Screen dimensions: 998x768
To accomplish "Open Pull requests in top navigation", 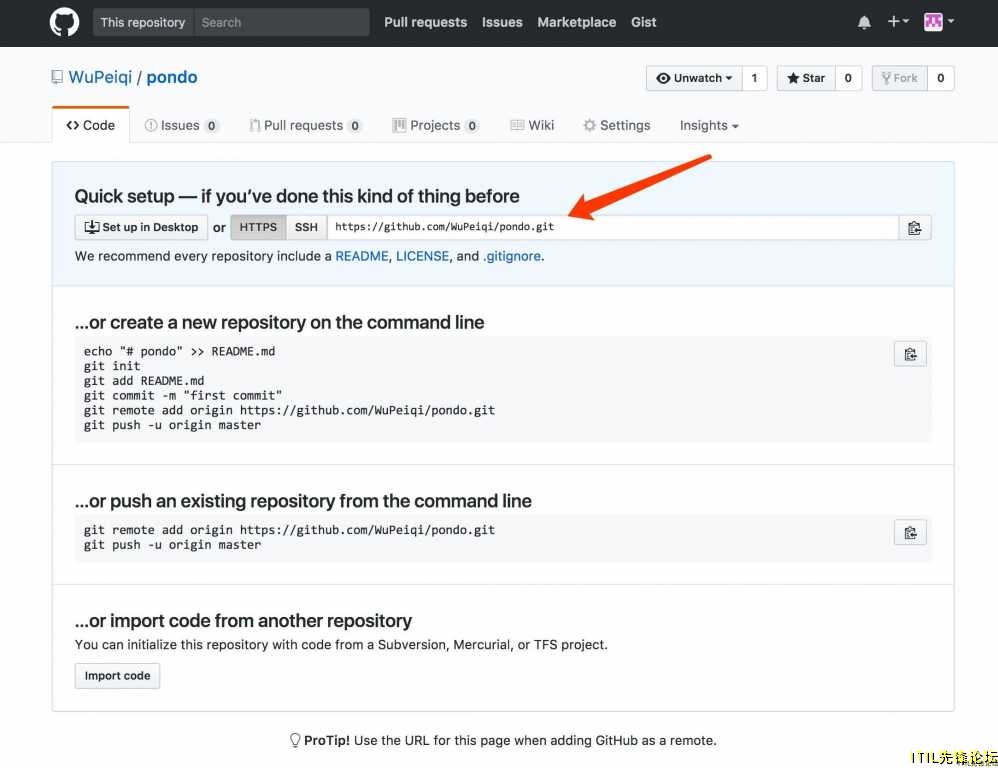I will (x=426, y=22).
